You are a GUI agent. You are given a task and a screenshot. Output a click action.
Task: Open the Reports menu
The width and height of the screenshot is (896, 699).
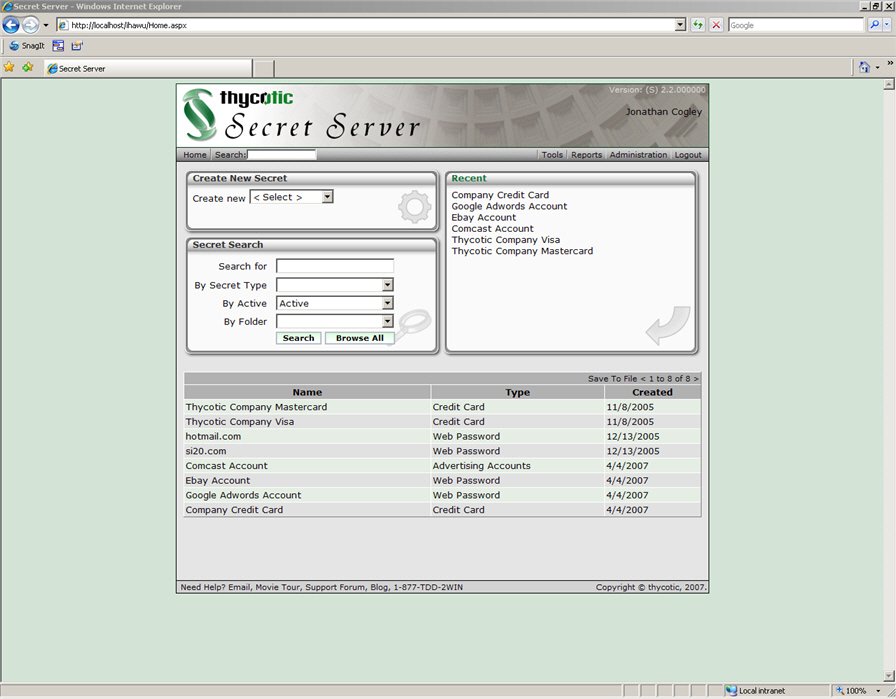[x=586, y=155]
